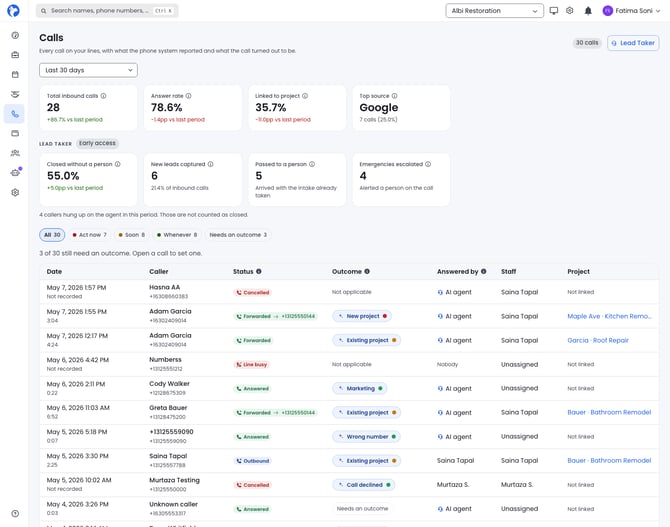The width and height of the screenshot is (670, 527).
Task: Show info for Passed to a person
Action: (312, 164)
